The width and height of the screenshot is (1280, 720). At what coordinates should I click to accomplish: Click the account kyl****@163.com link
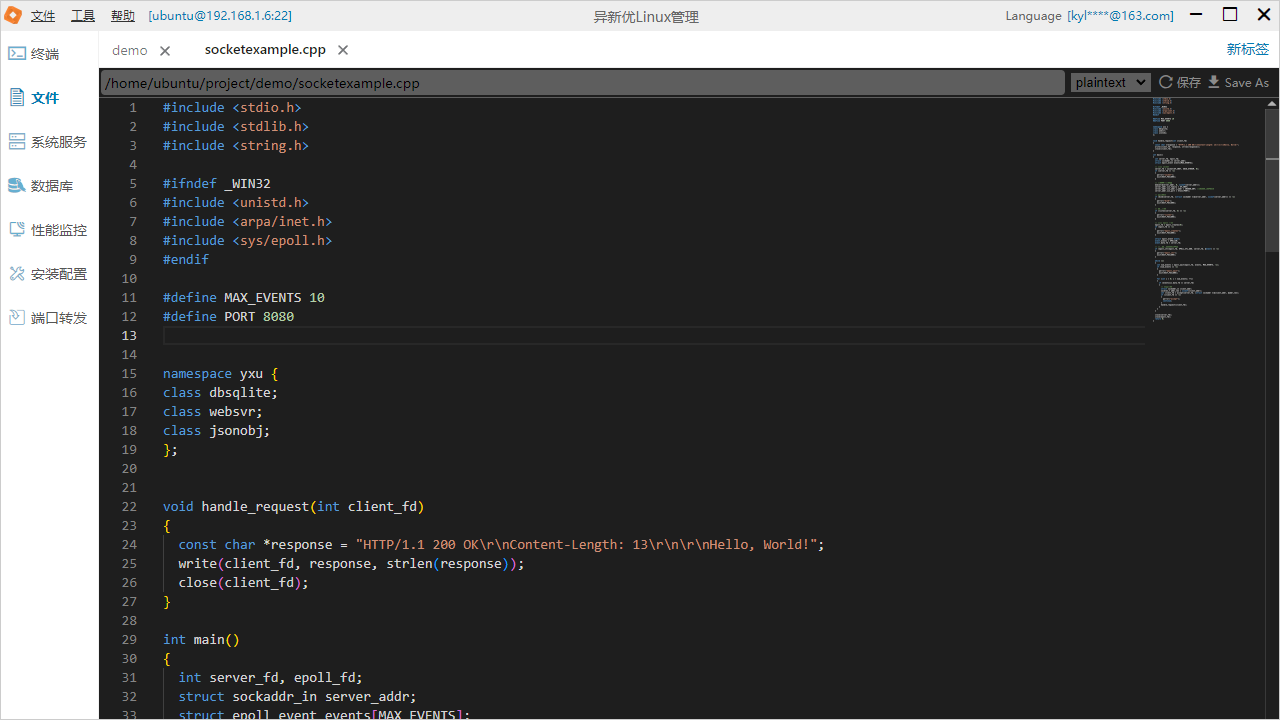(x=1121, y=16)
